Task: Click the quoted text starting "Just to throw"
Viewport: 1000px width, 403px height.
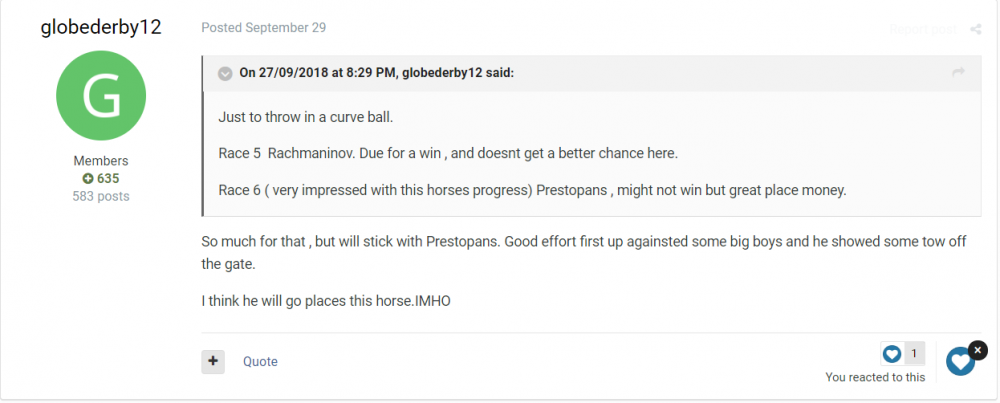Action: [x=306, y=117]
